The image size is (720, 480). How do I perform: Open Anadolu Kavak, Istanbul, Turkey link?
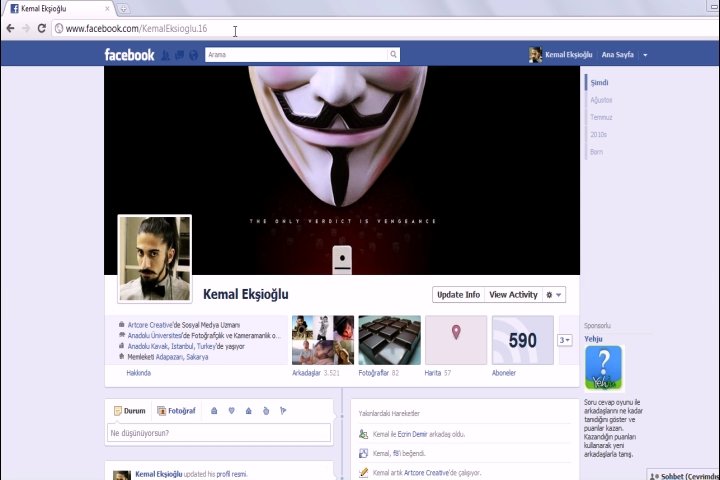click(x=172, y=346)
